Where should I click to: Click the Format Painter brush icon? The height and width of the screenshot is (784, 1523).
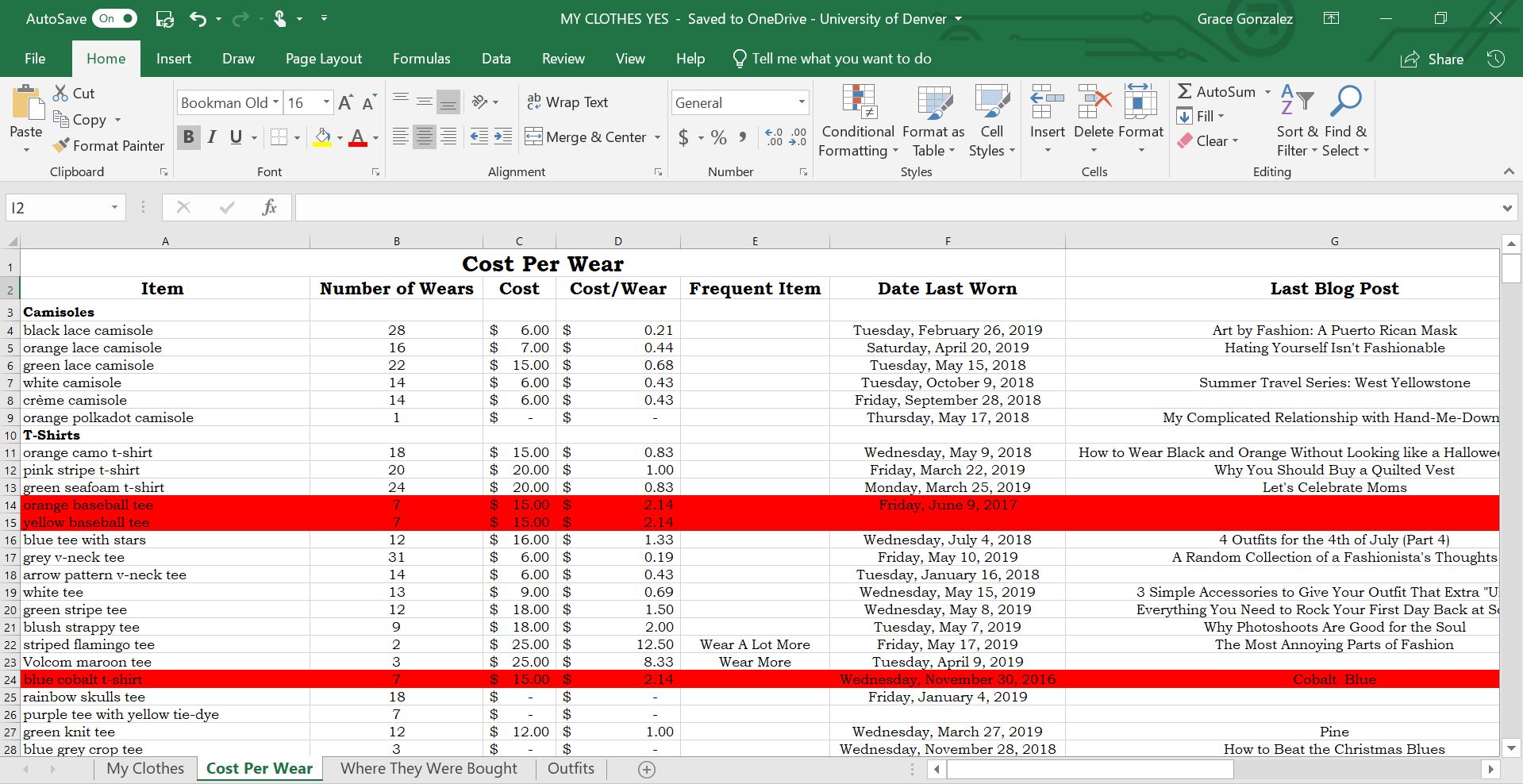coord(60,146)
